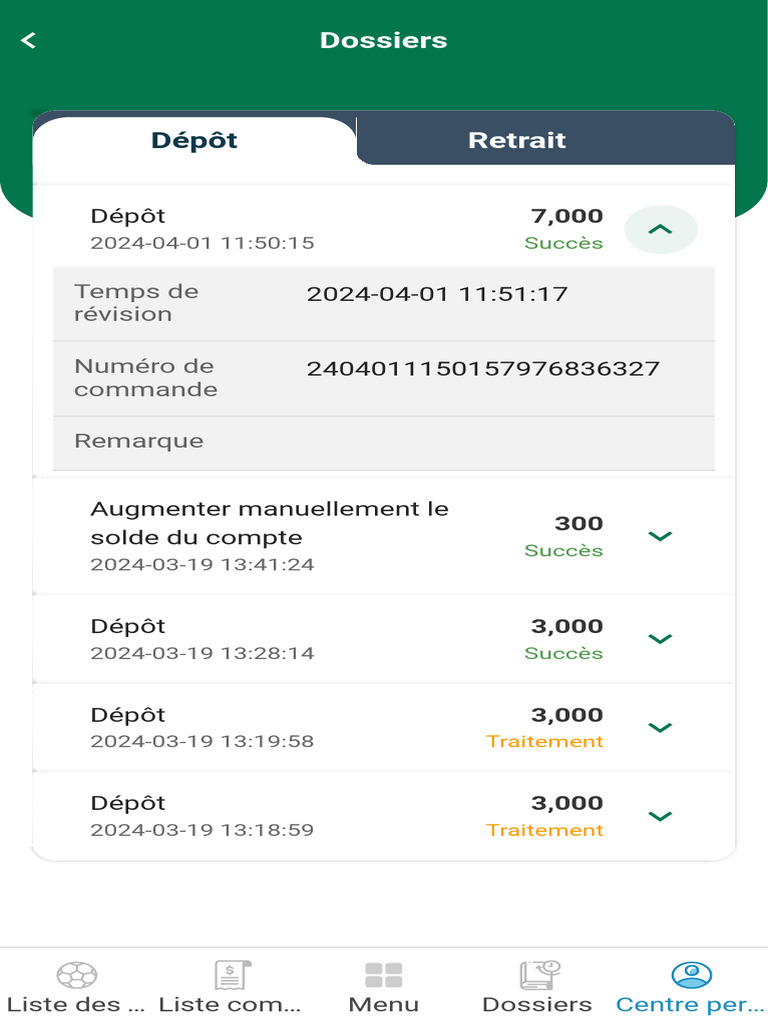
Task: Open the order list receipt icon
Action: [x=231, y=974]
